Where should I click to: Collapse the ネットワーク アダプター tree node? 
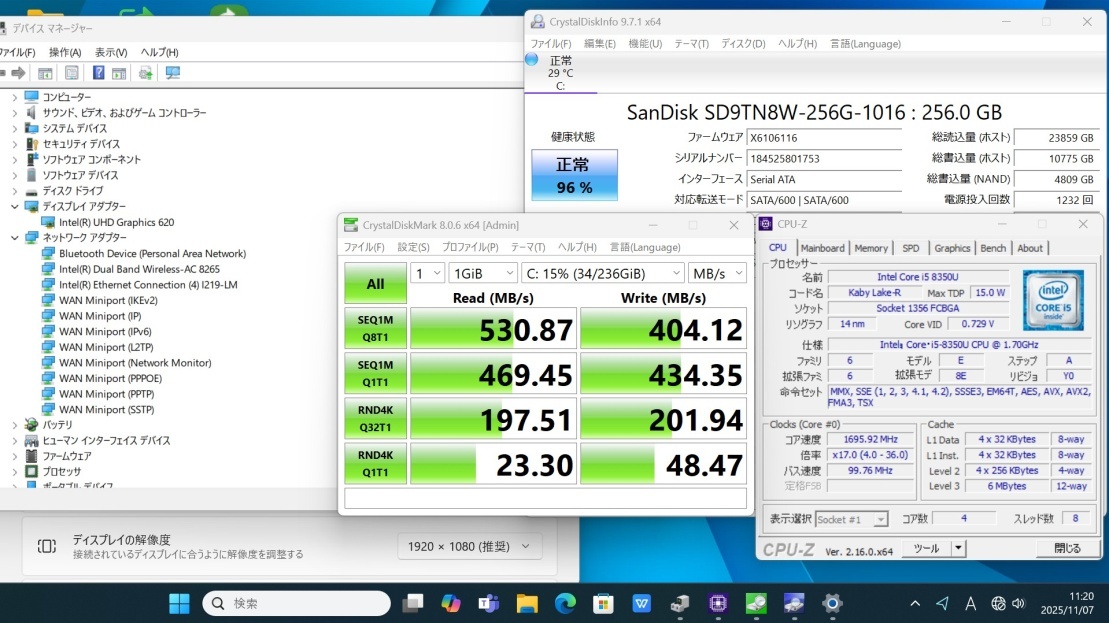click(x=14, y=238)
